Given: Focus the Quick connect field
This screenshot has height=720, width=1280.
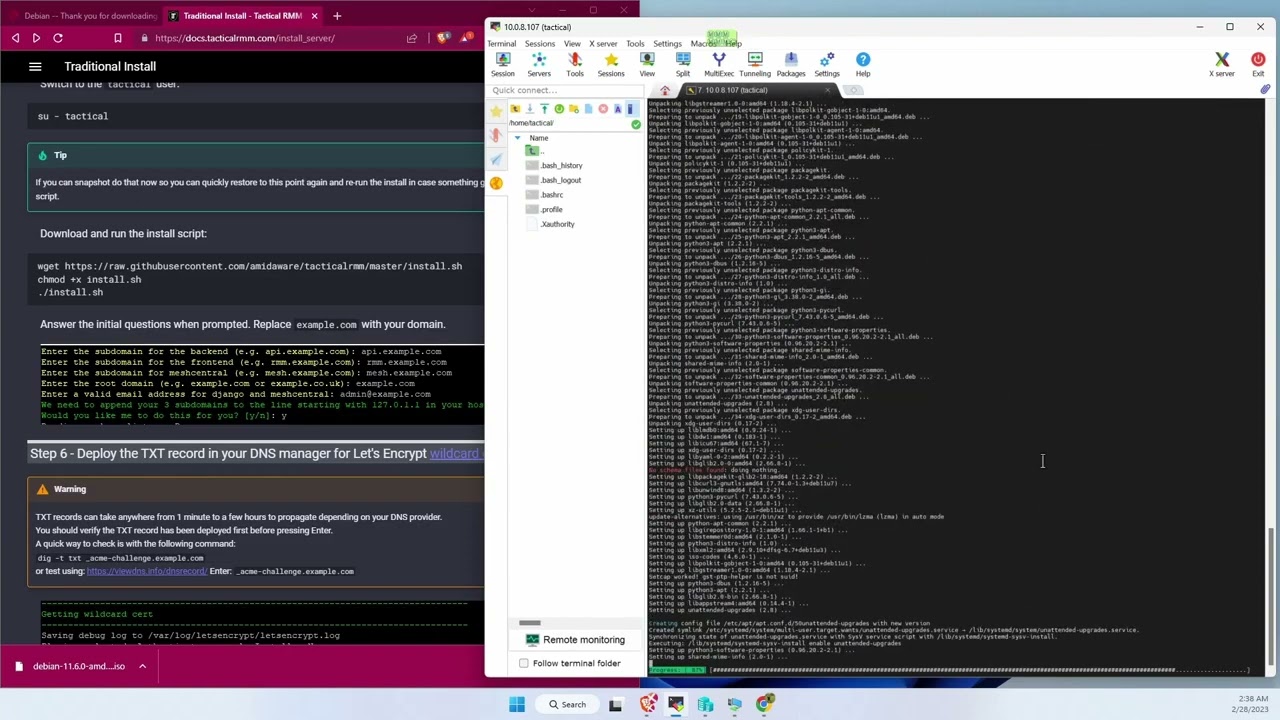Looking at the screenshot, I should pos(565,90).
